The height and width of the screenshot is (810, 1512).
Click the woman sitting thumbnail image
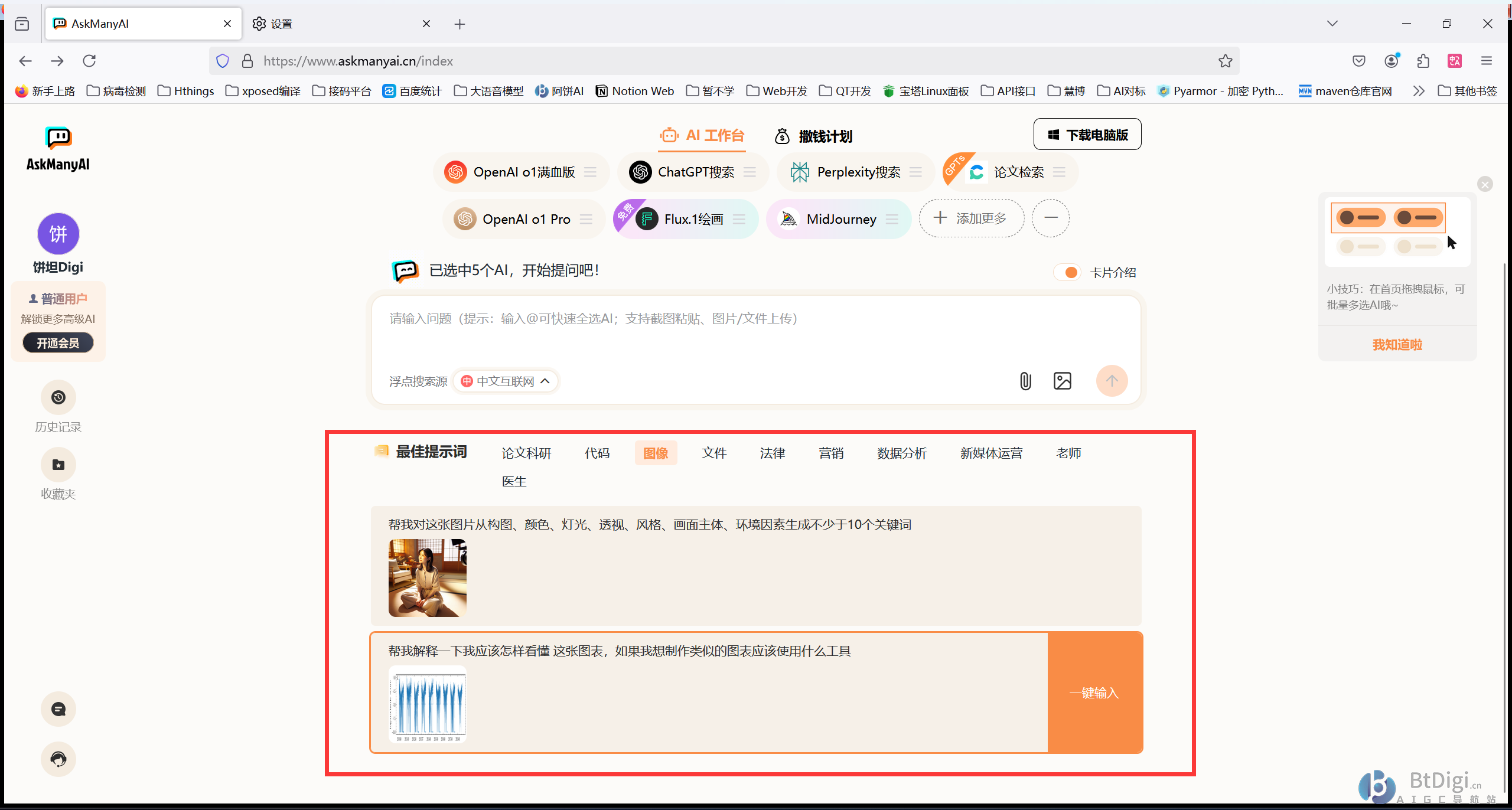tap(427, 578)
